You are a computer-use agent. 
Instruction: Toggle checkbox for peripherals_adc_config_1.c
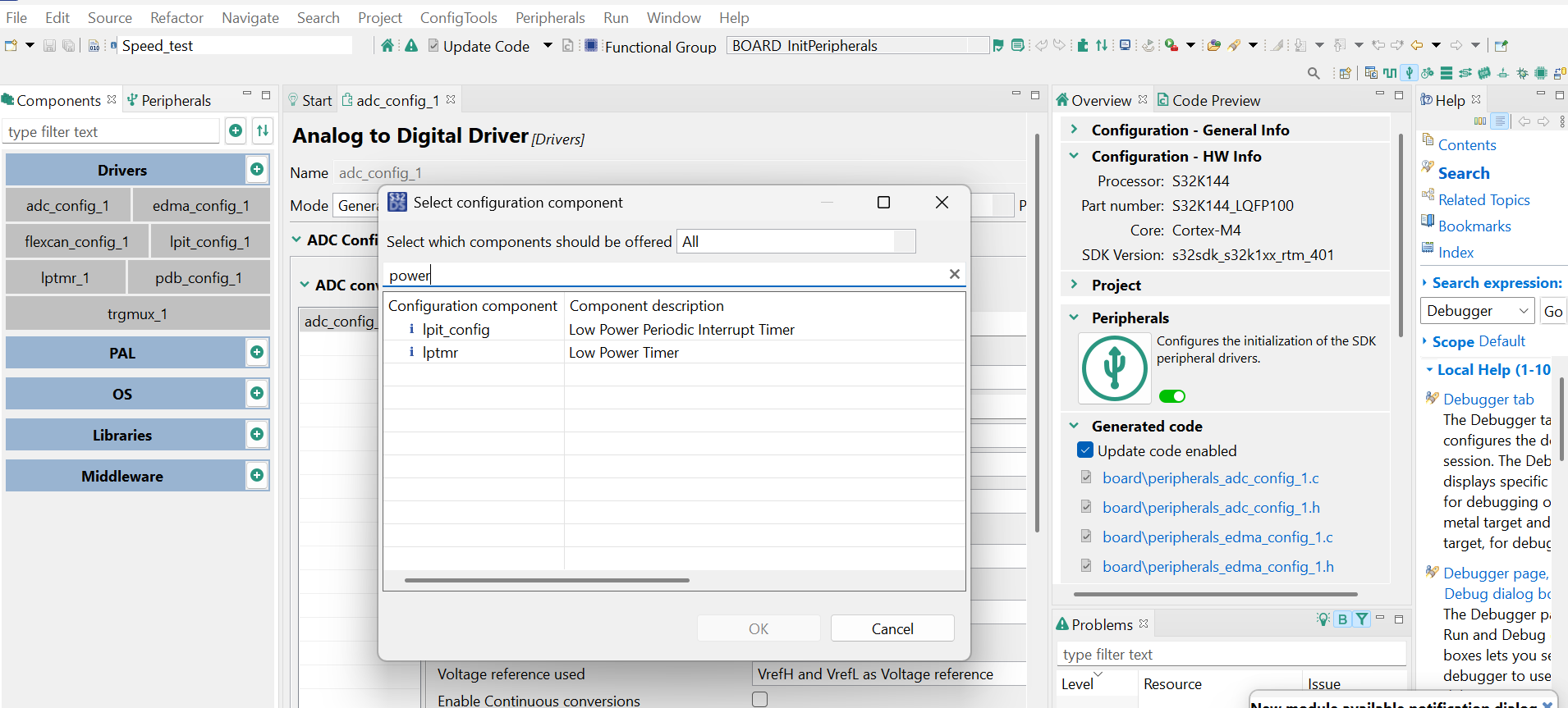pyautogui.click(x=1086, y=477)
